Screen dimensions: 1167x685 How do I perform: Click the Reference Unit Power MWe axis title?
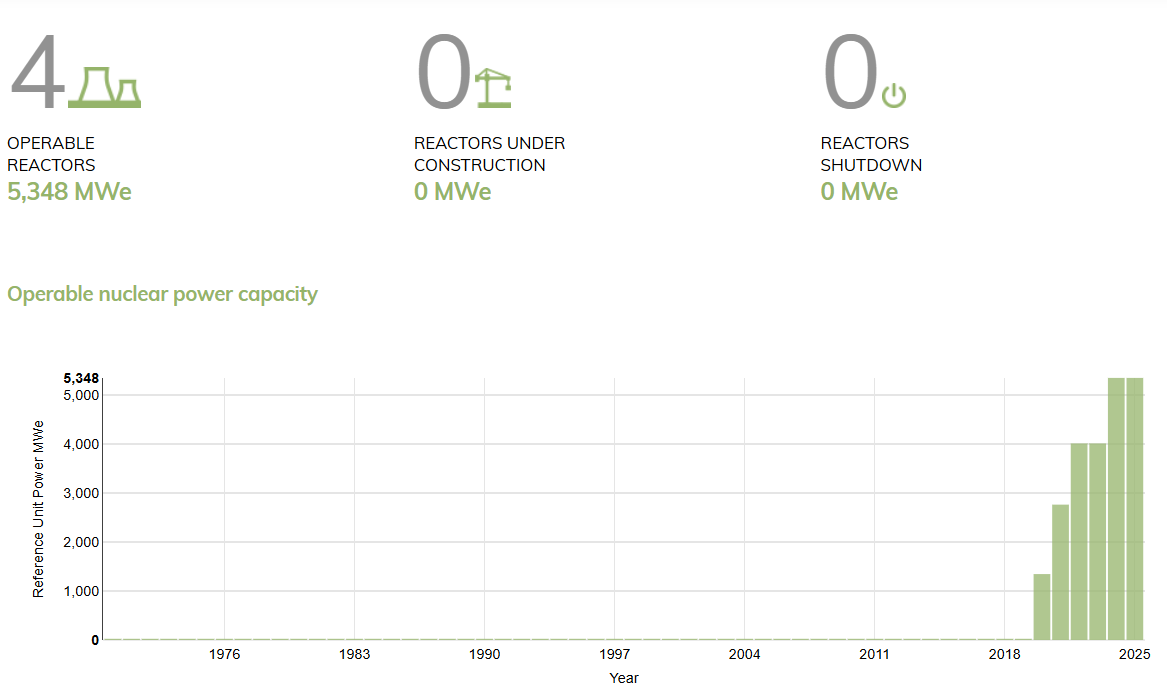click(38, 509)
